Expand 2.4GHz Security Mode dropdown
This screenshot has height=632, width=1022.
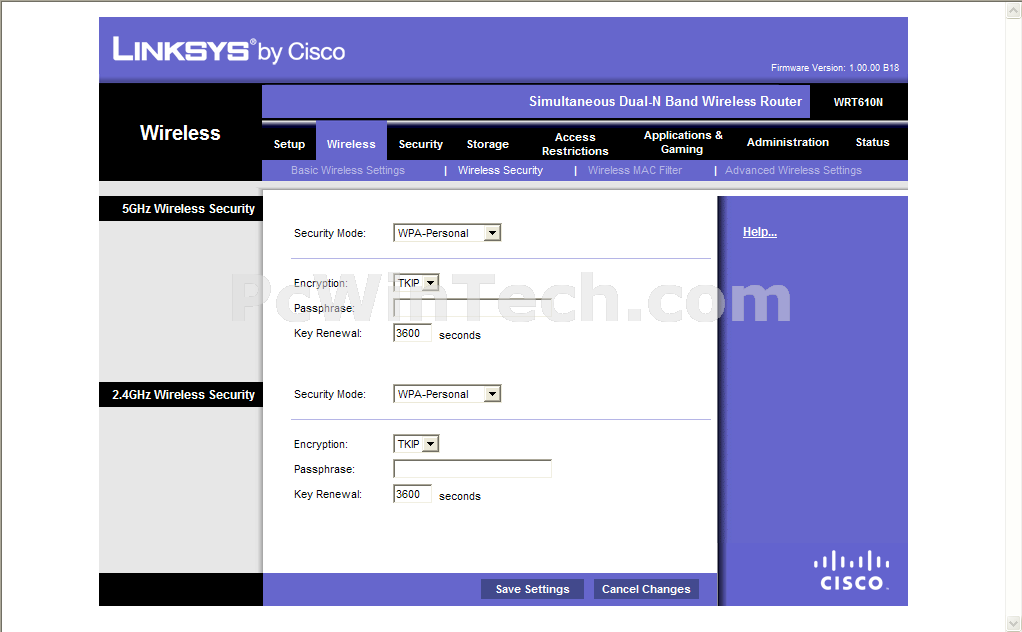pos(447,394)
